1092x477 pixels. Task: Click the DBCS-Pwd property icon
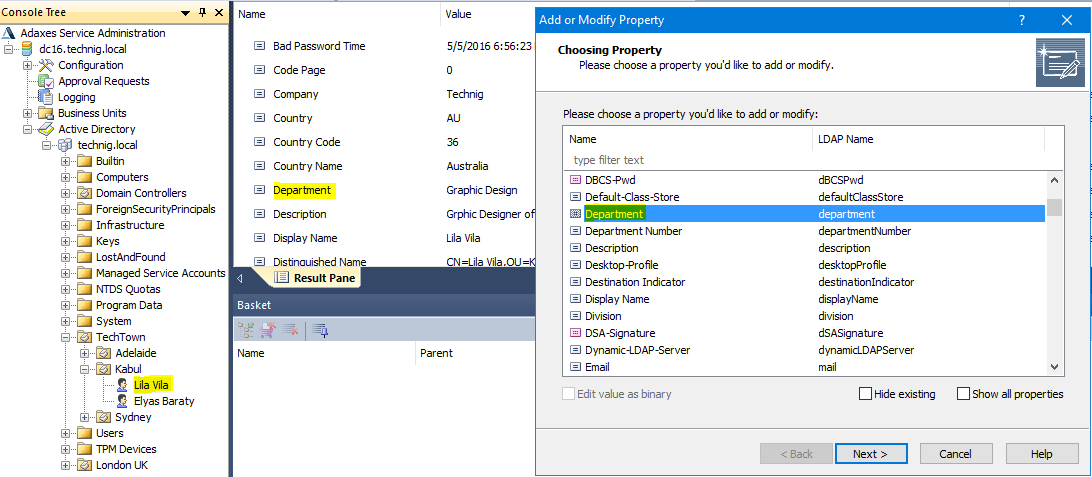pyautogui.click(x=575, y=180)
